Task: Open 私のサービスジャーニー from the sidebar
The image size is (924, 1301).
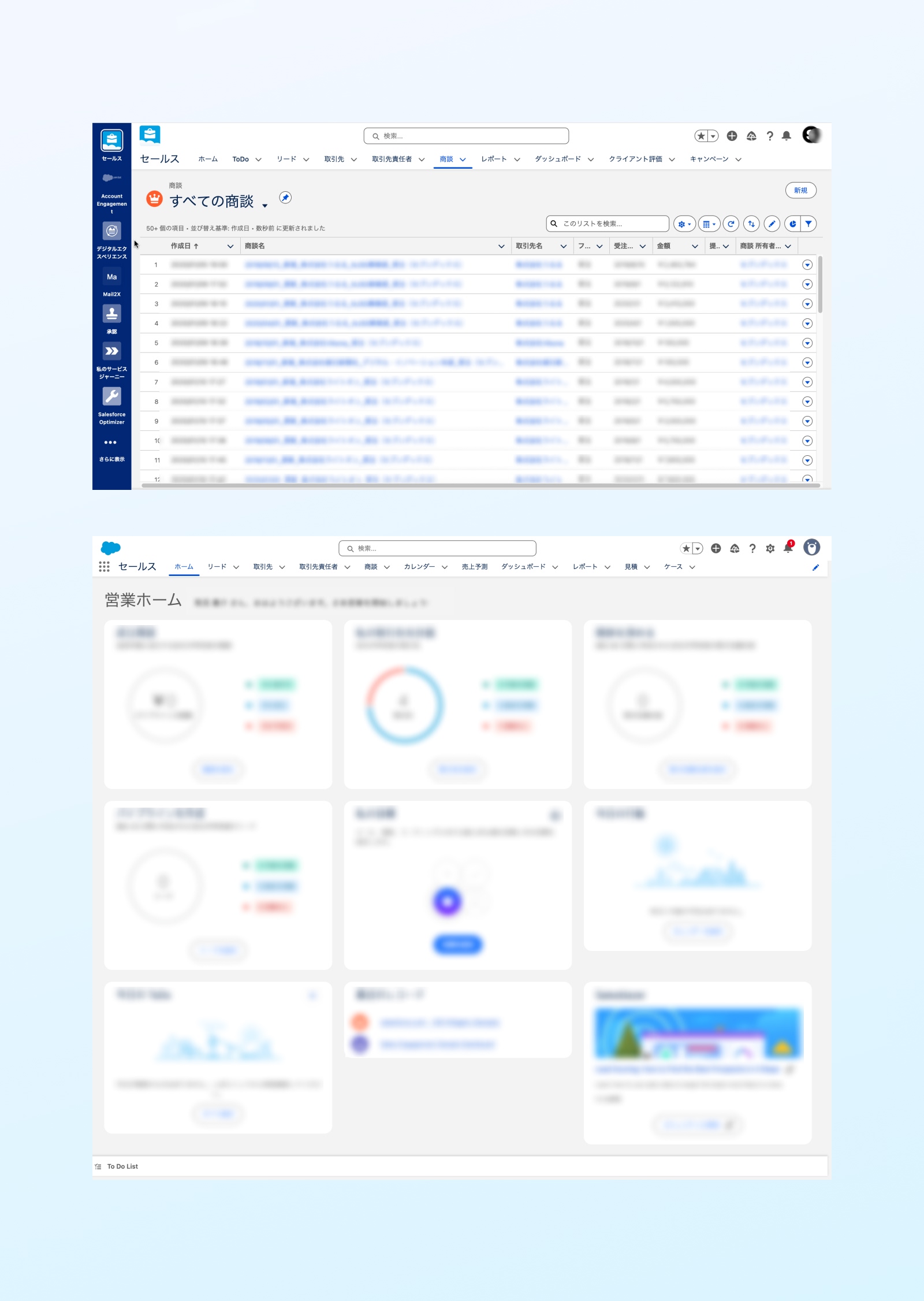Action: [x=111, y=360]
